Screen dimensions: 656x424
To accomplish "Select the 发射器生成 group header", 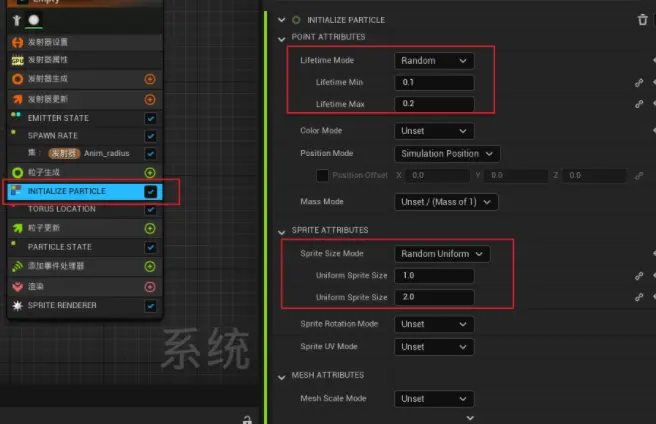I will [x=85, y=79].
